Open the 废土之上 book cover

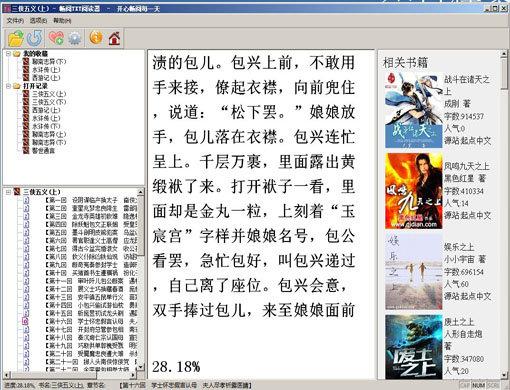click(414, 347)
